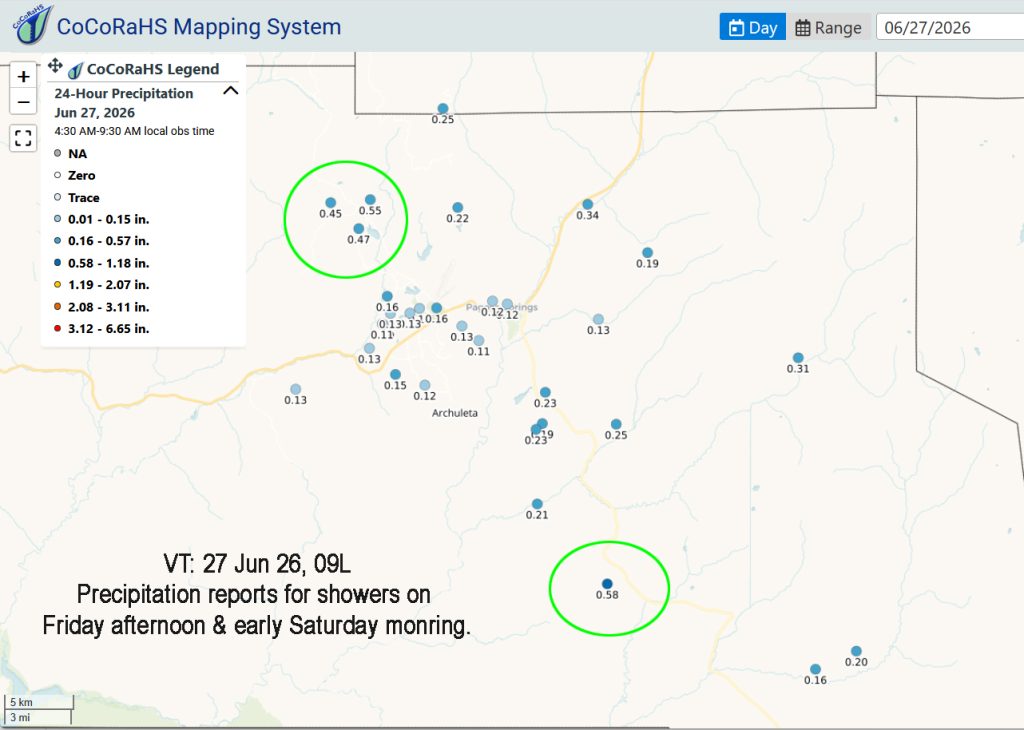The image size is (1024, 730).
Task: Click the 0.22 station marker
Action: [458, 208]
